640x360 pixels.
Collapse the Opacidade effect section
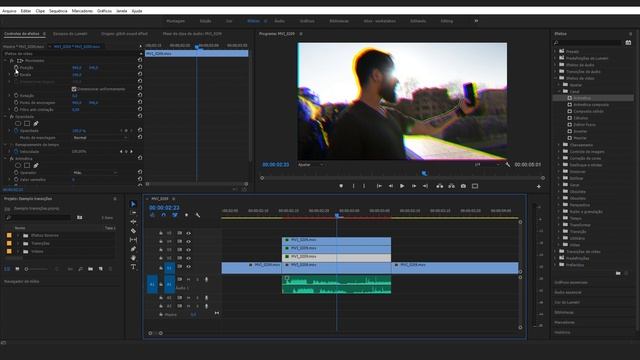[x=6, y=116]
